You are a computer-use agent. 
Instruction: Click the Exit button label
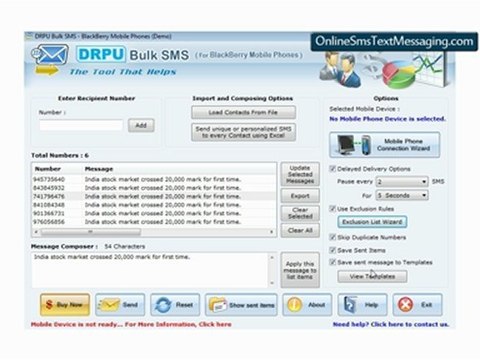tap(426, 305)
